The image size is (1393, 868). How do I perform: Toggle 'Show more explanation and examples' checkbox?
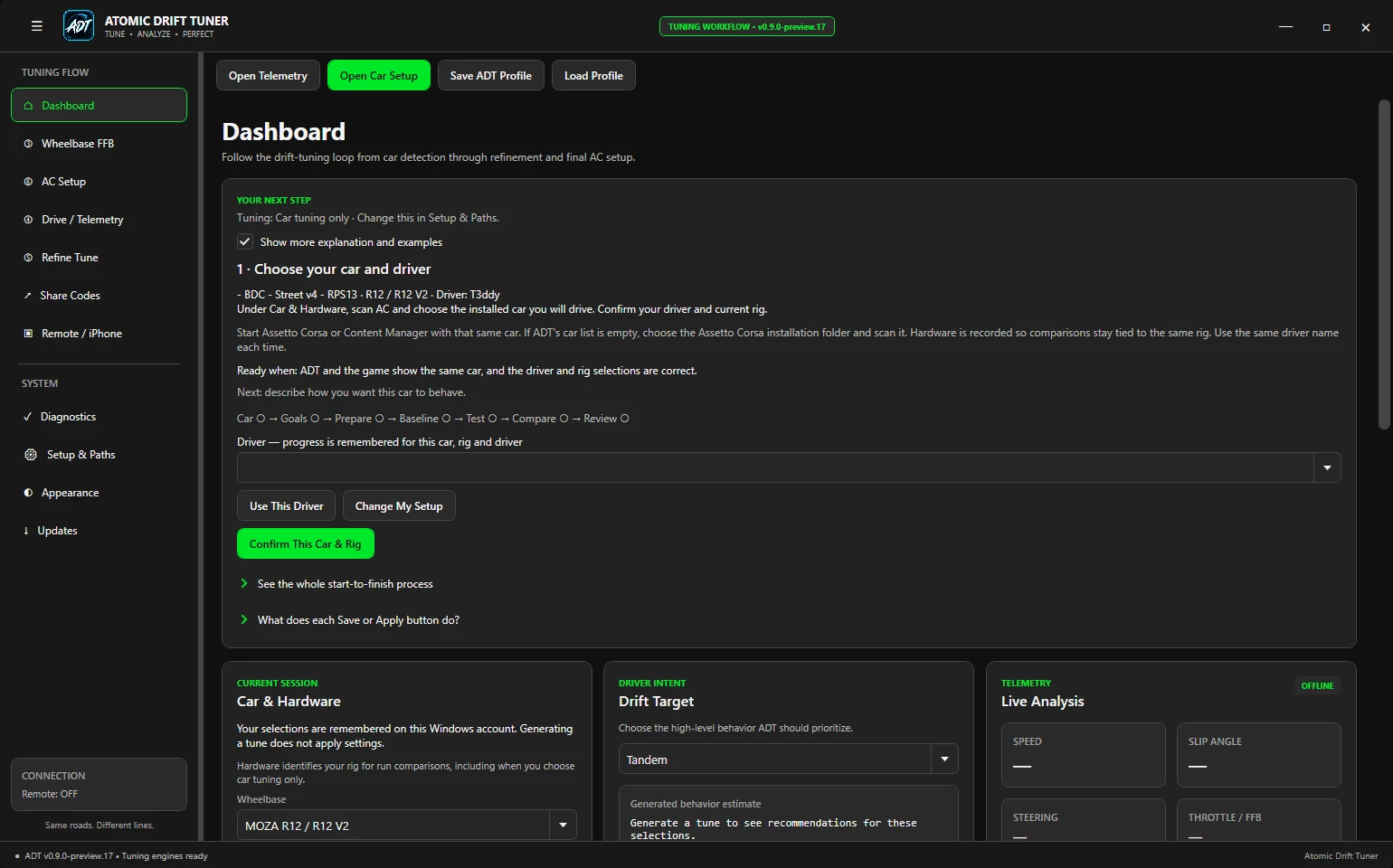click(x=244, y=241)
